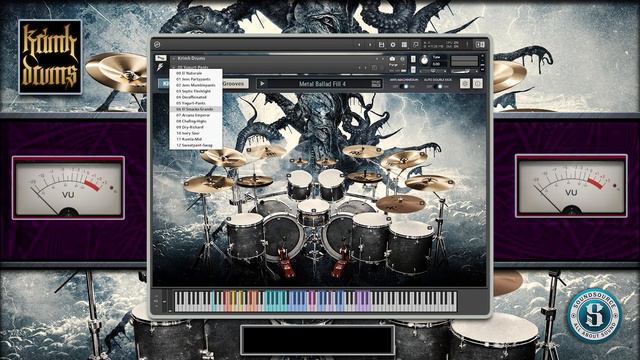The image size is (640, 360).
Task: Click the octave shift control left of keyboard
Action: [157, 302]
